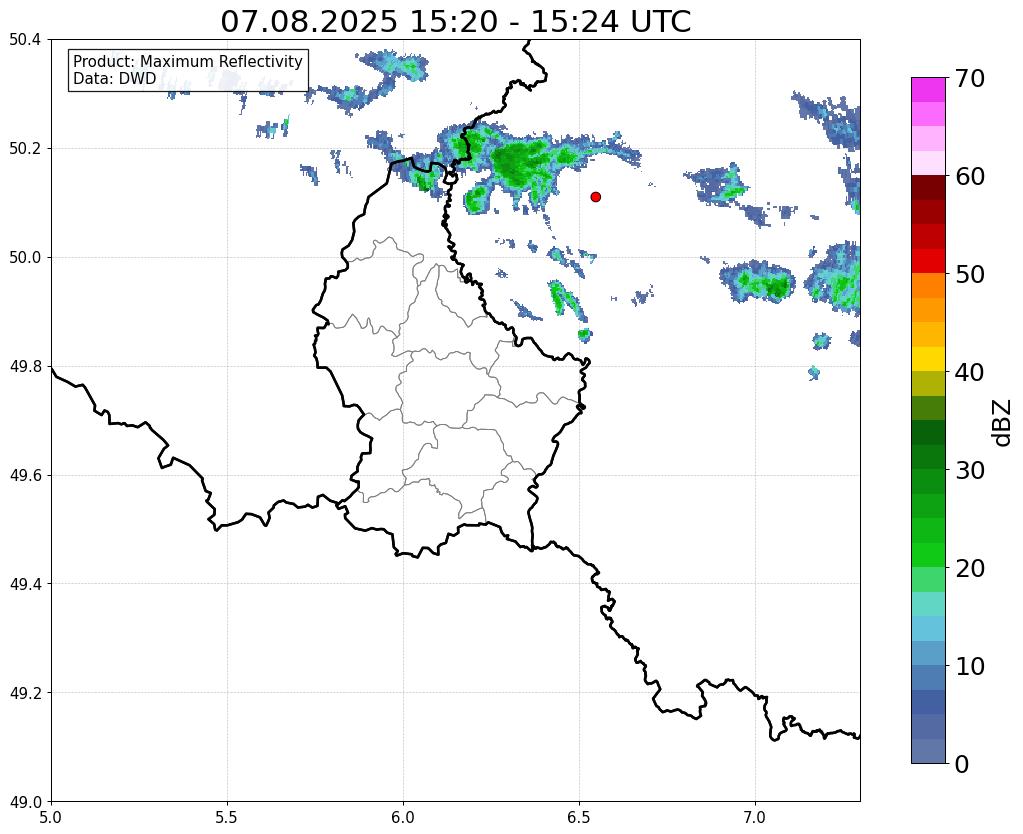The image size is (1023, 834).
Task: Click the Data: DWD label text
Action: click(115, 79)
